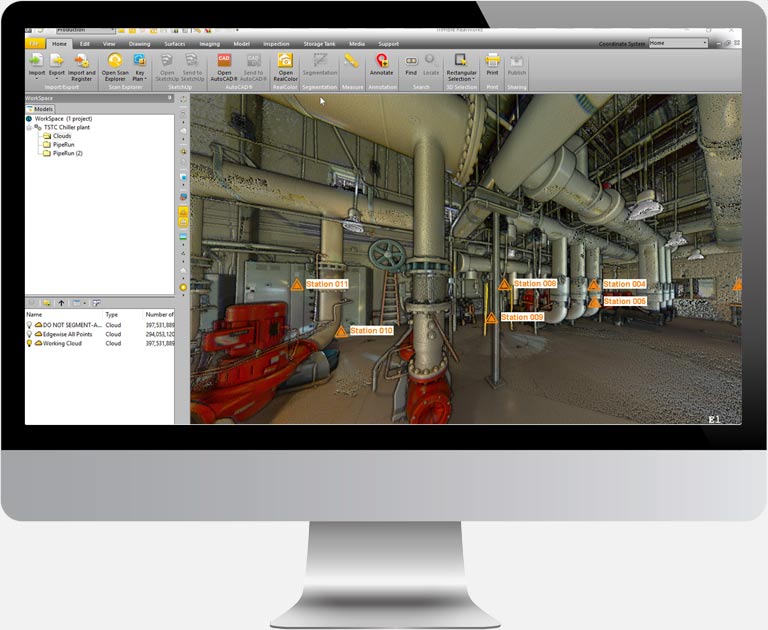Open RealColor from the ribbon

285,60
